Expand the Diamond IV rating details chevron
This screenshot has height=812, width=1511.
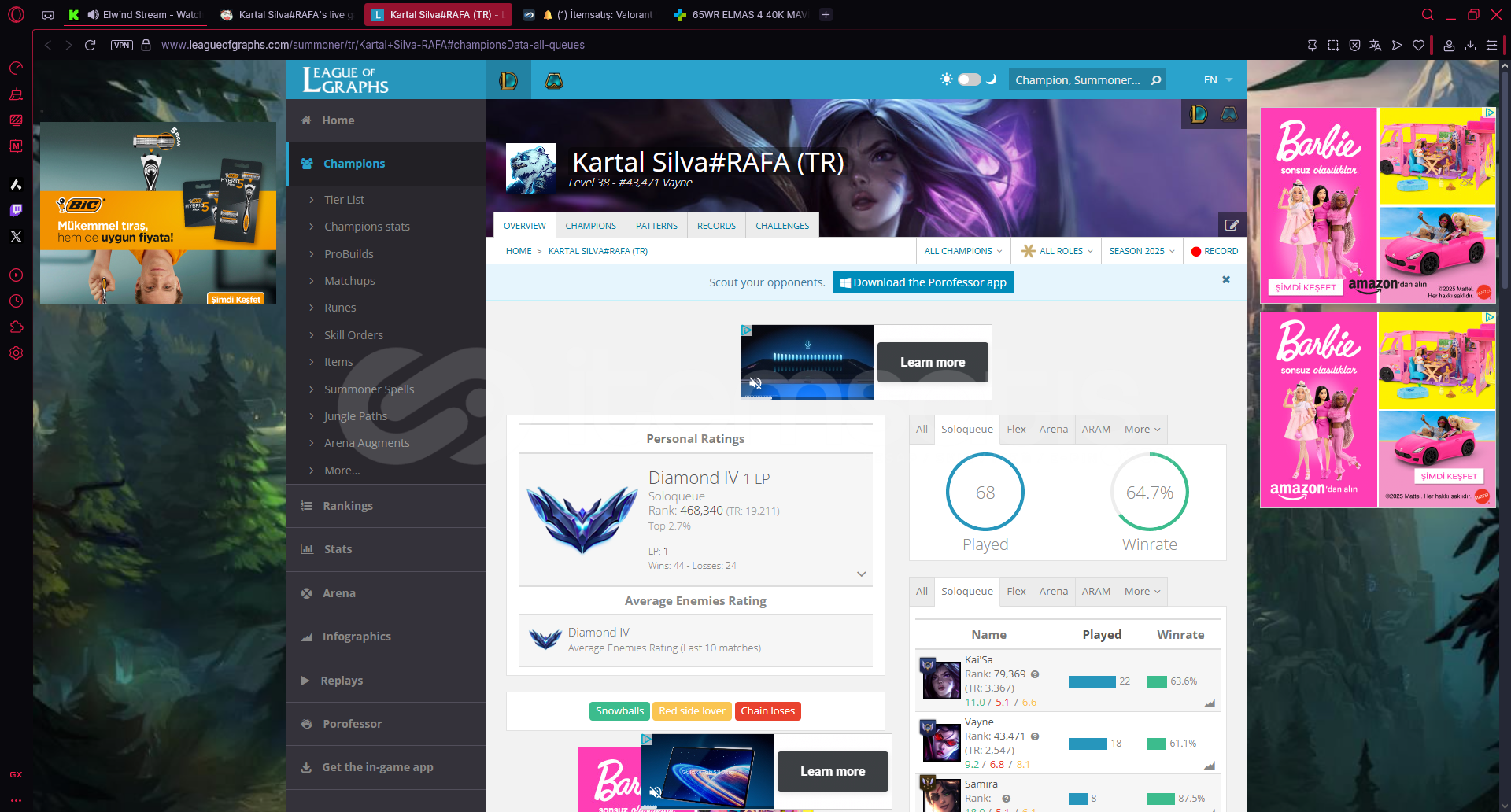(x=862, y=574)
